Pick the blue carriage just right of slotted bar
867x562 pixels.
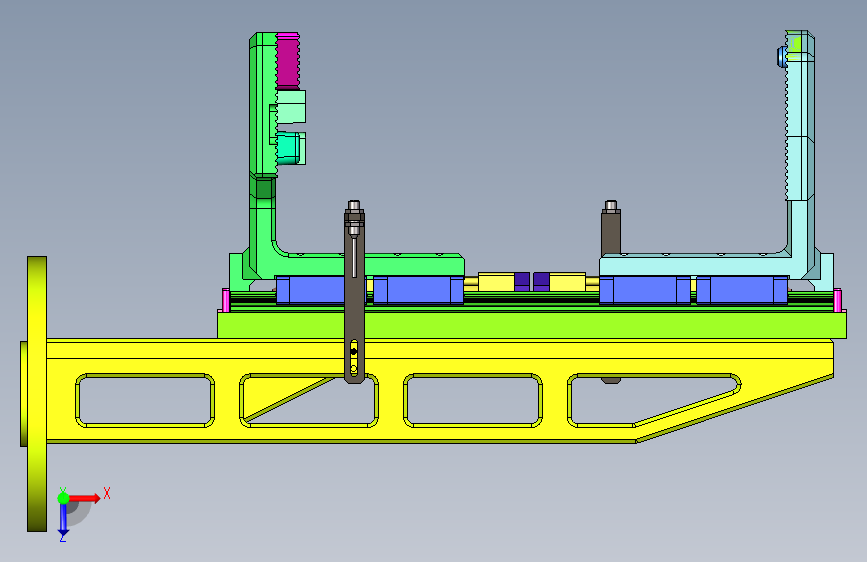(419, 290)
